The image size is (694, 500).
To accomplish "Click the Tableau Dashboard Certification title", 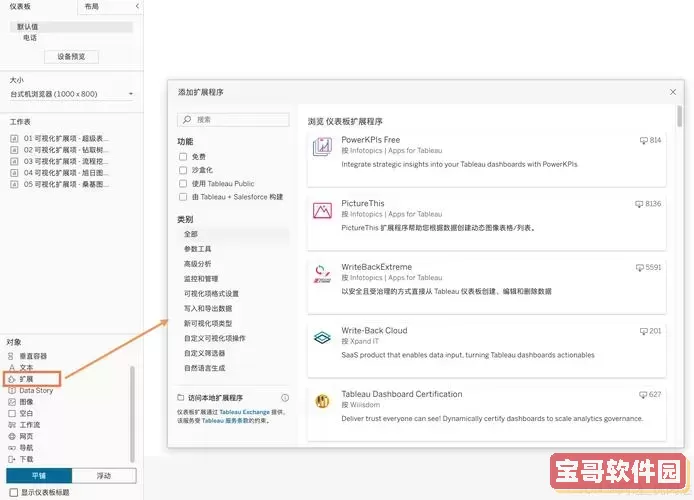I will [x=402, y=394].
